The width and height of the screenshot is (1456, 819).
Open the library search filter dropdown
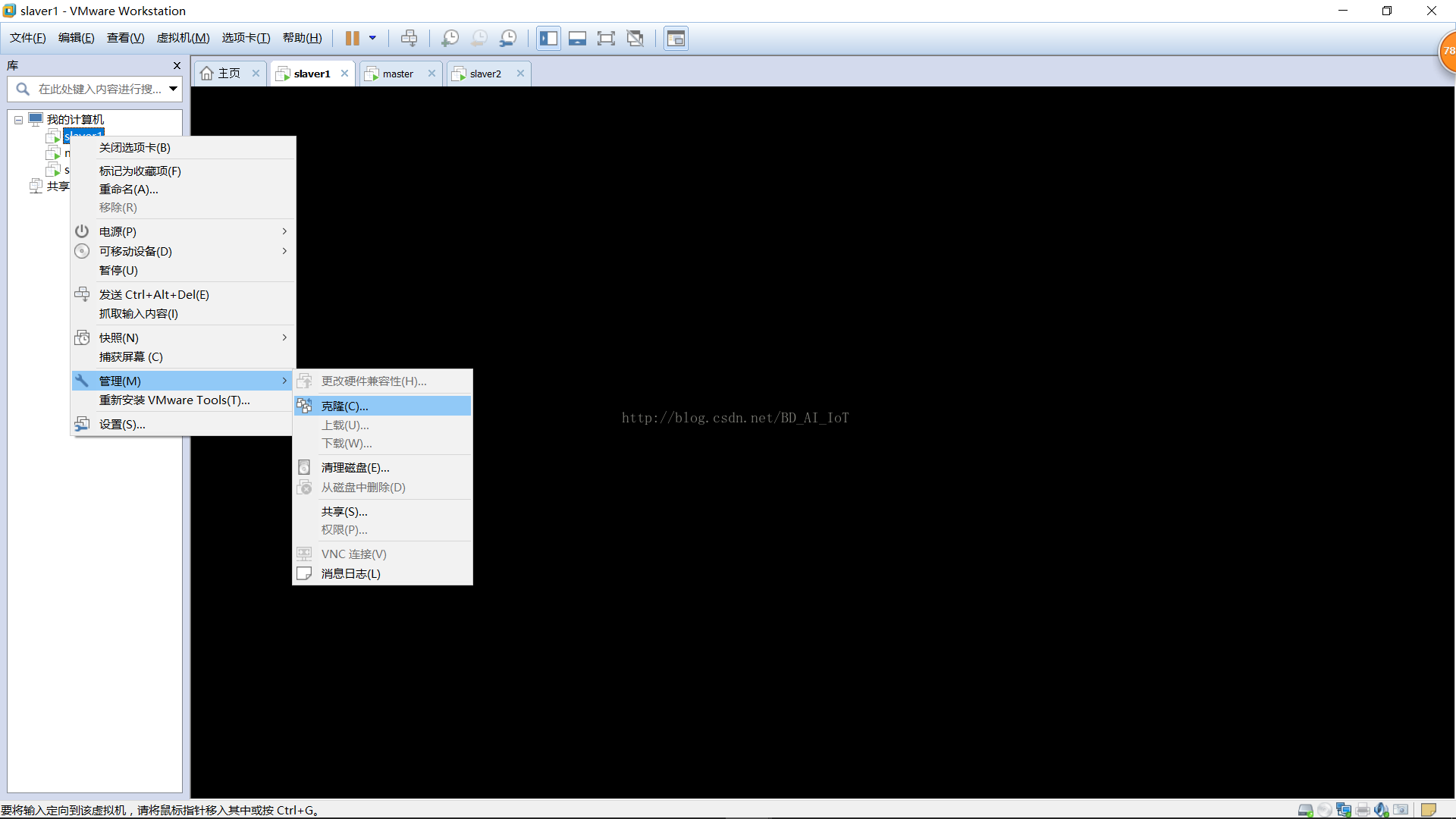(x=173, y=89)
